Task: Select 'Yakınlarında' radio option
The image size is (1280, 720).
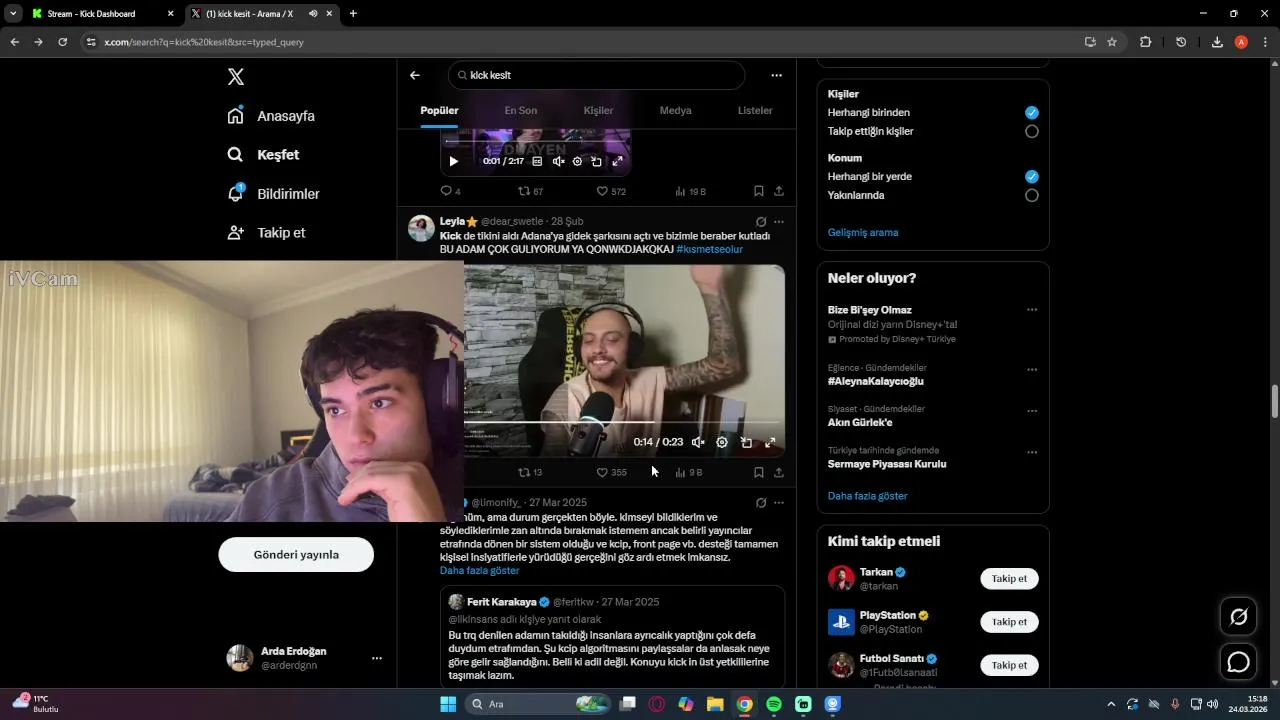Action: click(x=1032, y=195)
